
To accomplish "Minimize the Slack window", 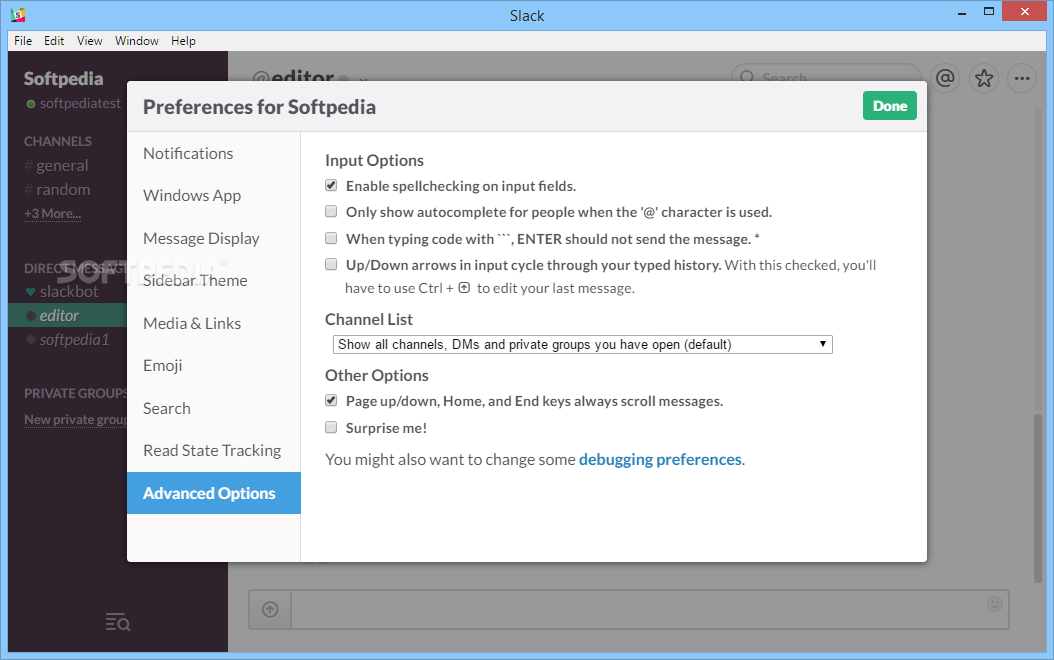I will [962, 12].
